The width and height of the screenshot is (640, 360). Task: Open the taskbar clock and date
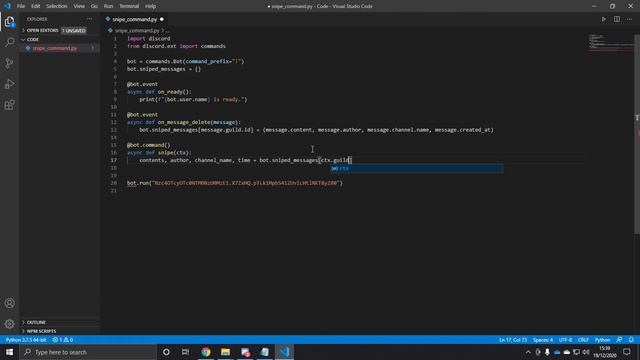604,352
